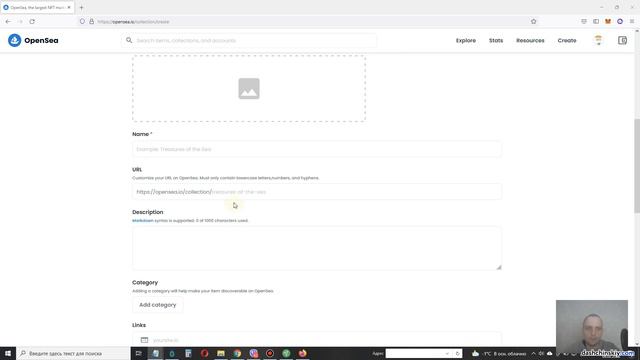The width and height of the screenshot is (640, 360).
Task: Open the Firefox hamburger menu
Action: point(632,22)
